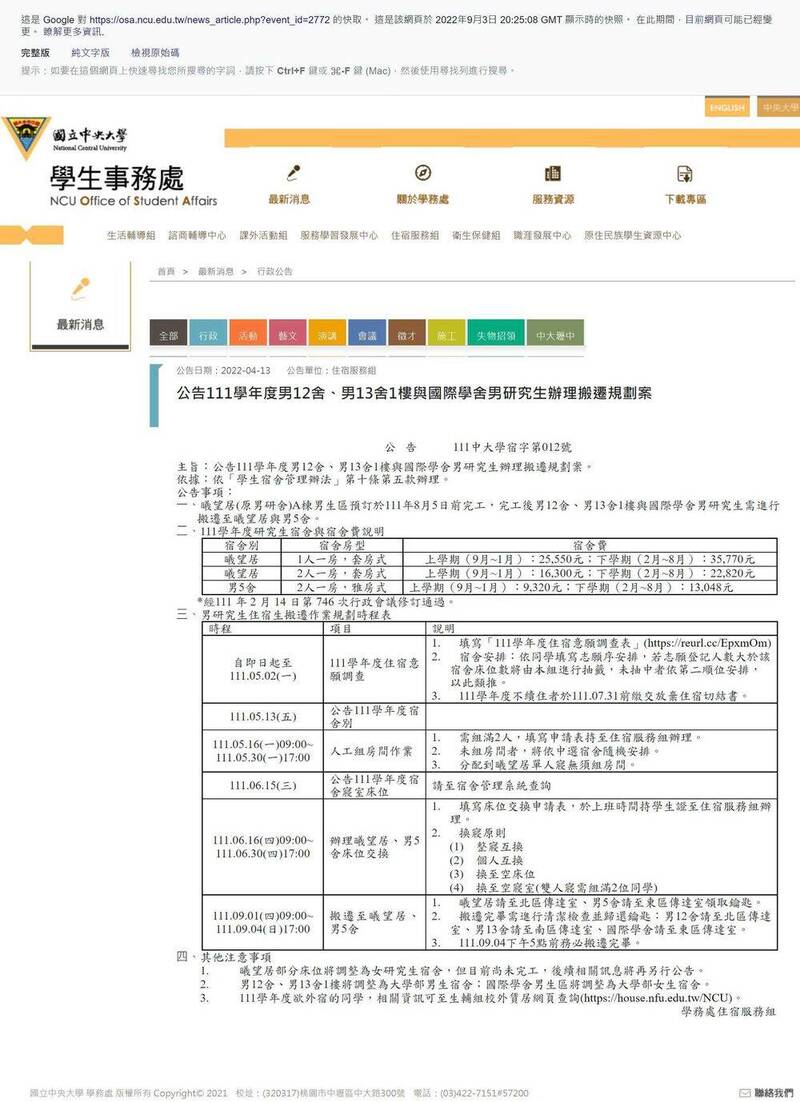Select the 會議 category tab
This screenshot has width=800, height=1102.
pos(367,333)
